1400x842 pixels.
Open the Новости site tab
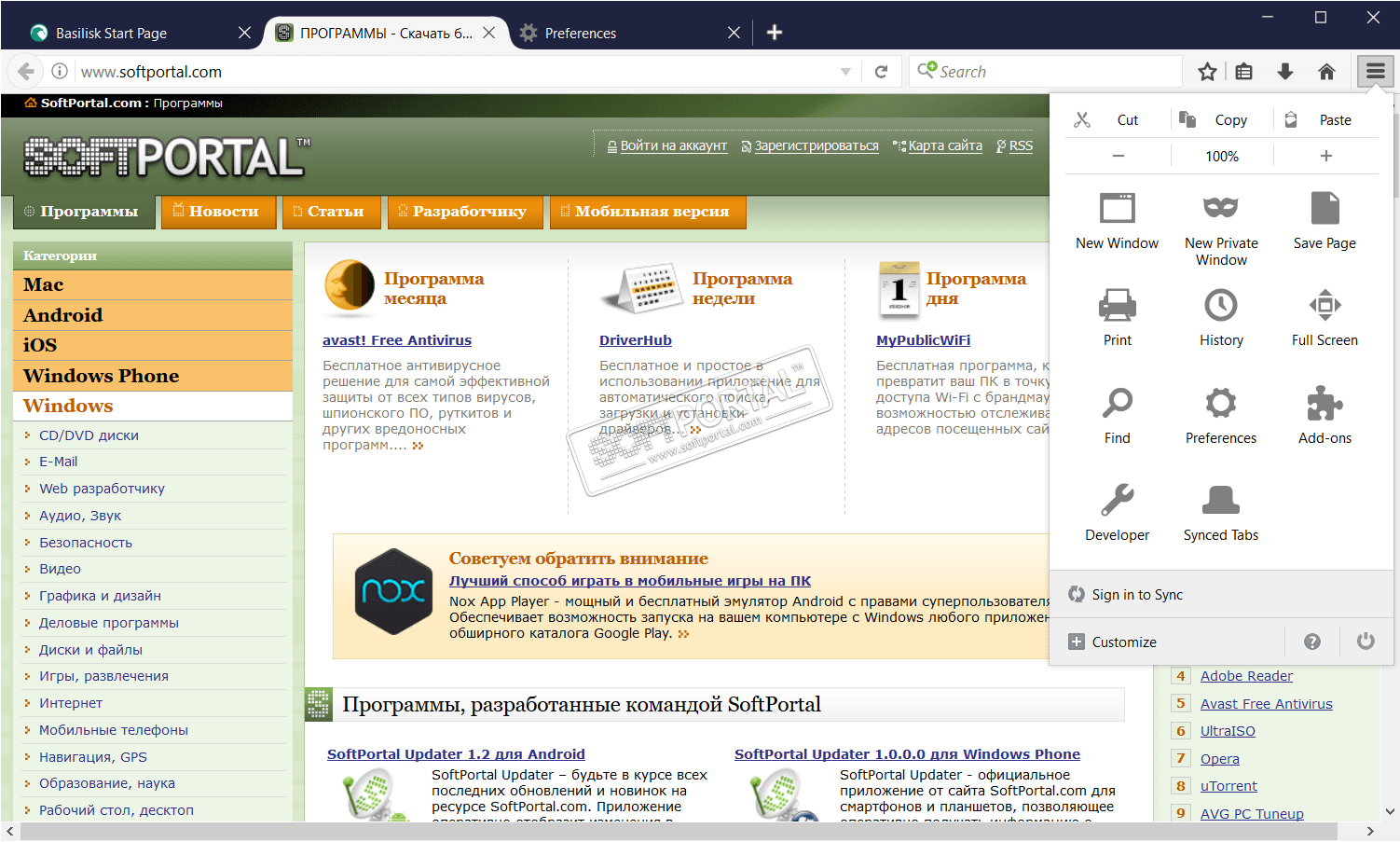pos(219,212)
